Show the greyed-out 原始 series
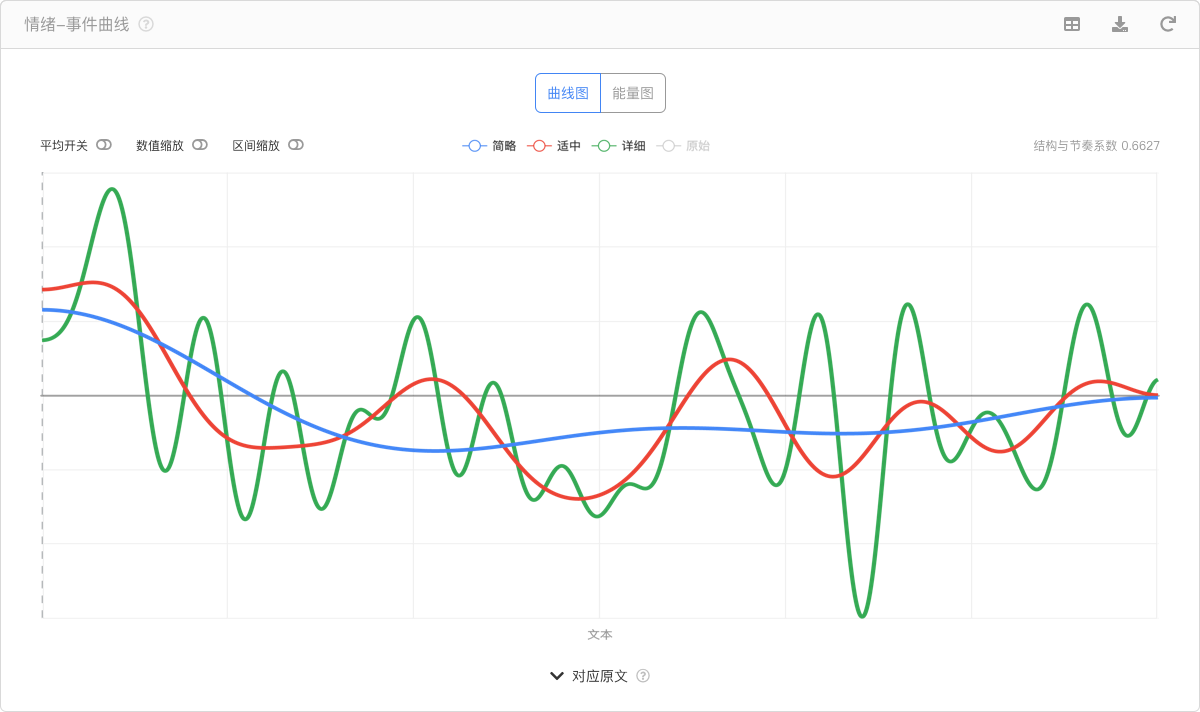This screenshot has width=1200, height=712. pyautogui.click(x=696, y=146)
